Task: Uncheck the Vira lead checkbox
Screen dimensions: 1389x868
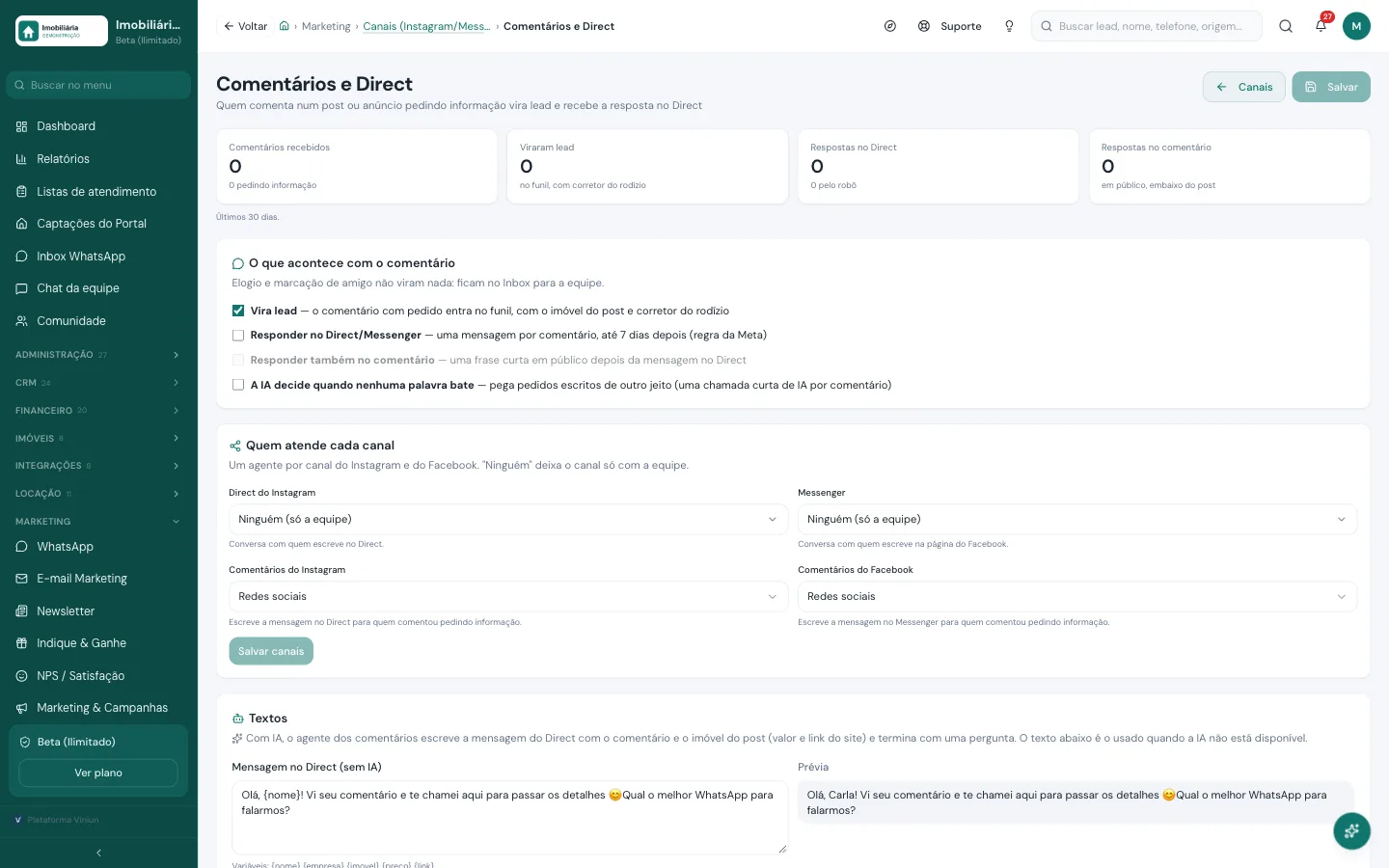Action: click(x=238, y=311)
